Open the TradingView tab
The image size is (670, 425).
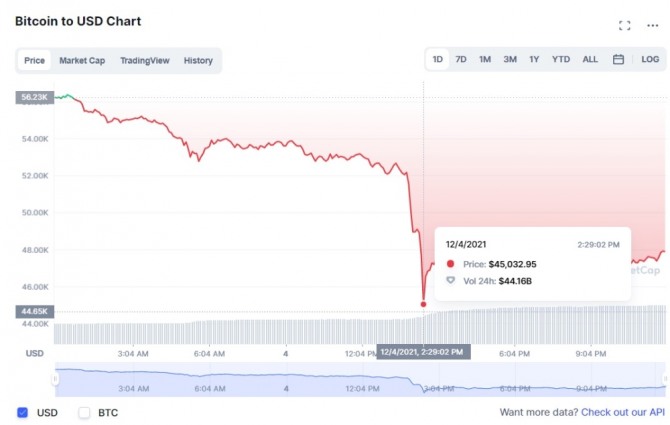145,61
